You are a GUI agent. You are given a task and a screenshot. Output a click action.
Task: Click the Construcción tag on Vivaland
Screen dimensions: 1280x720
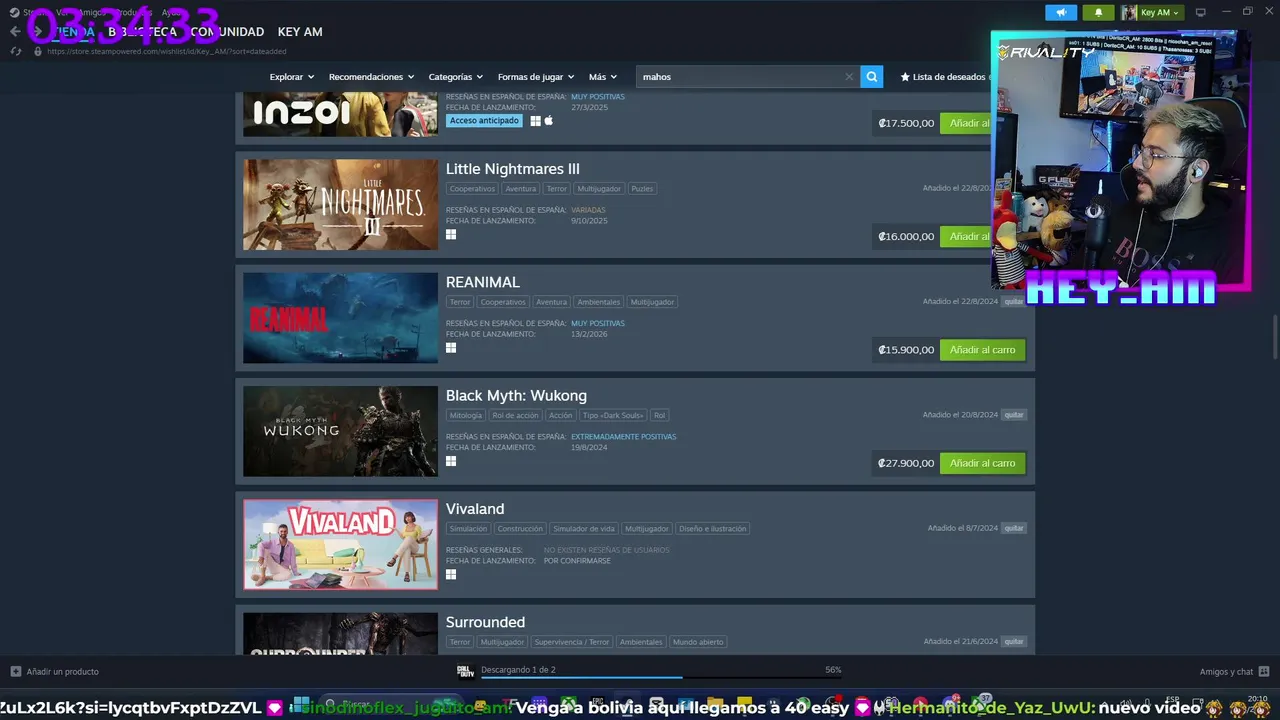tap(520, 528)
